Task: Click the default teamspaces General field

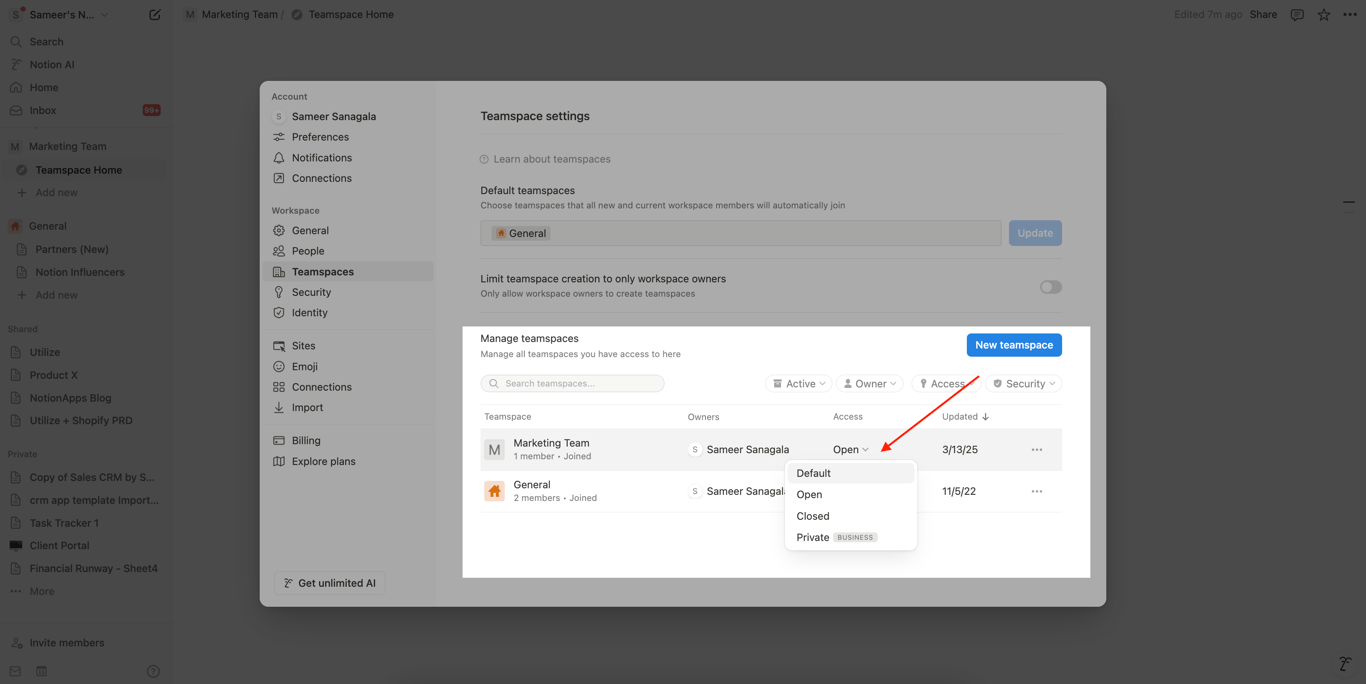Action: (740, 233)
